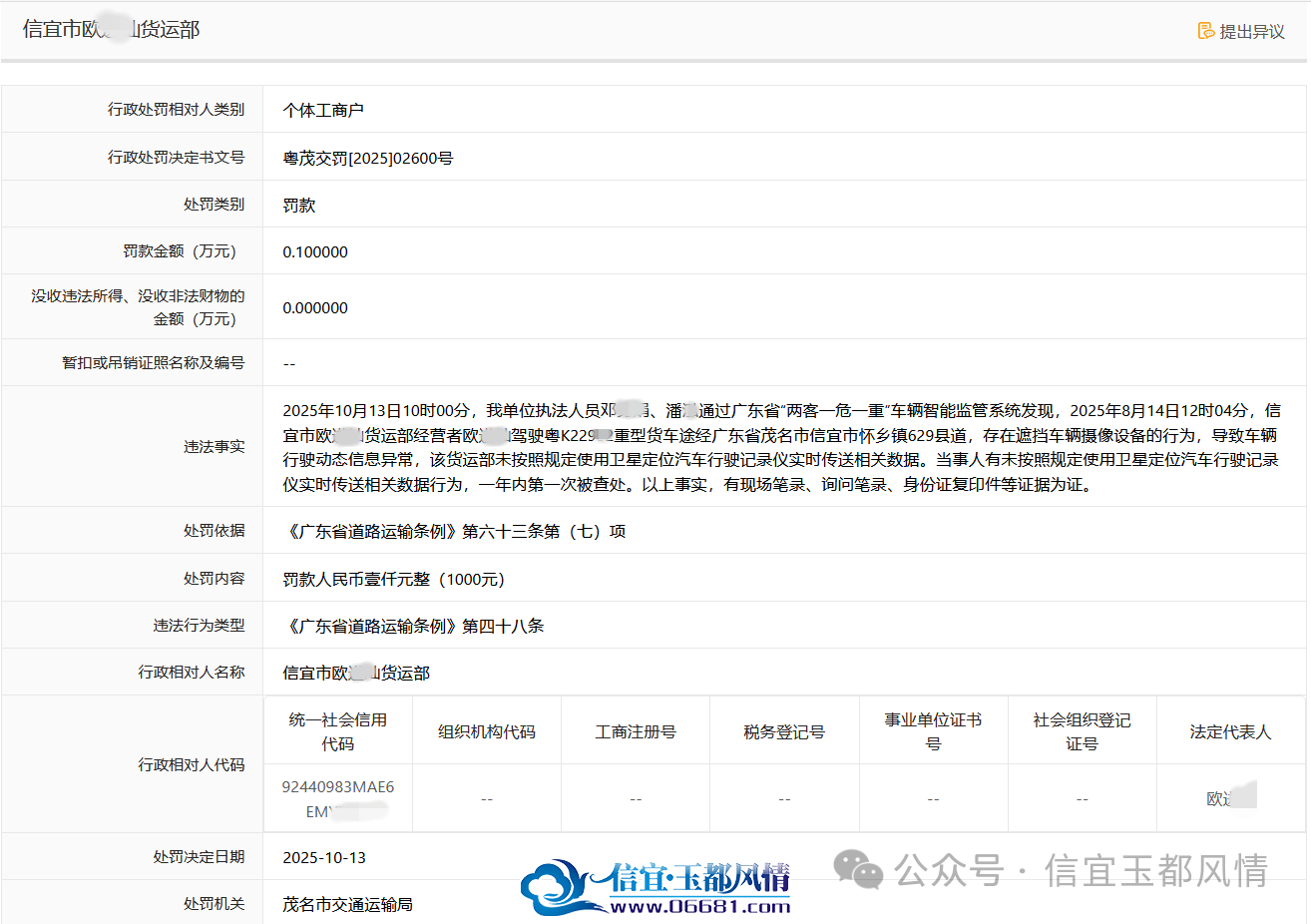Select the 行政相对人代码 row label

coord(191,764)
